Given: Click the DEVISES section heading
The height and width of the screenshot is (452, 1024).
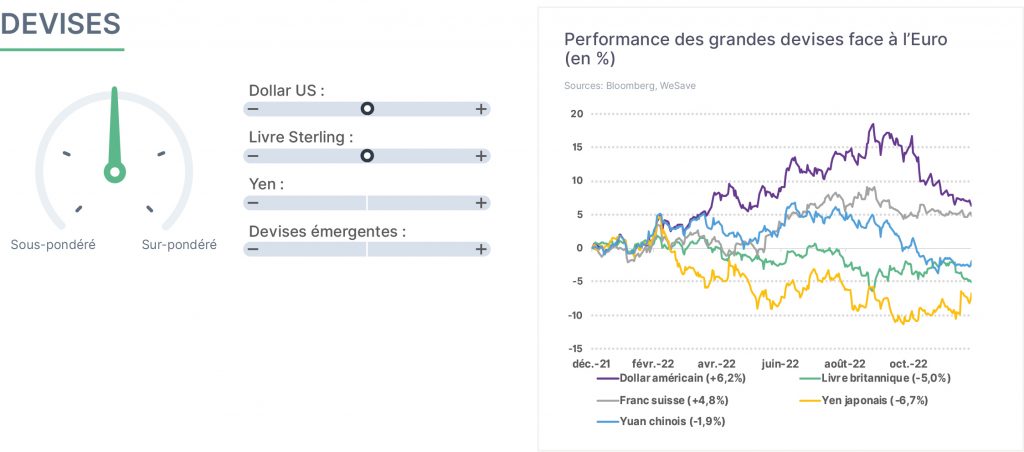Looking at the screenshot, I should pos(61,24).
